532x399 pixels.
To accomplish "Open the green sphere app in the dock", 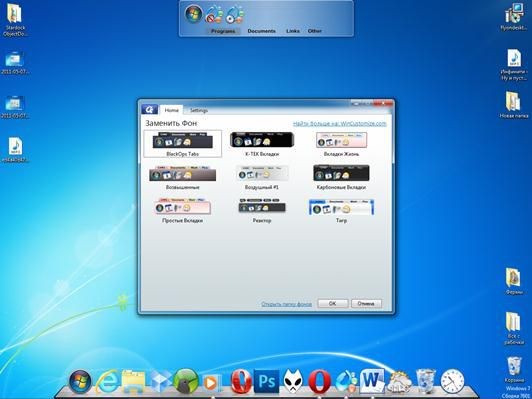I will (x=186, y=381).
